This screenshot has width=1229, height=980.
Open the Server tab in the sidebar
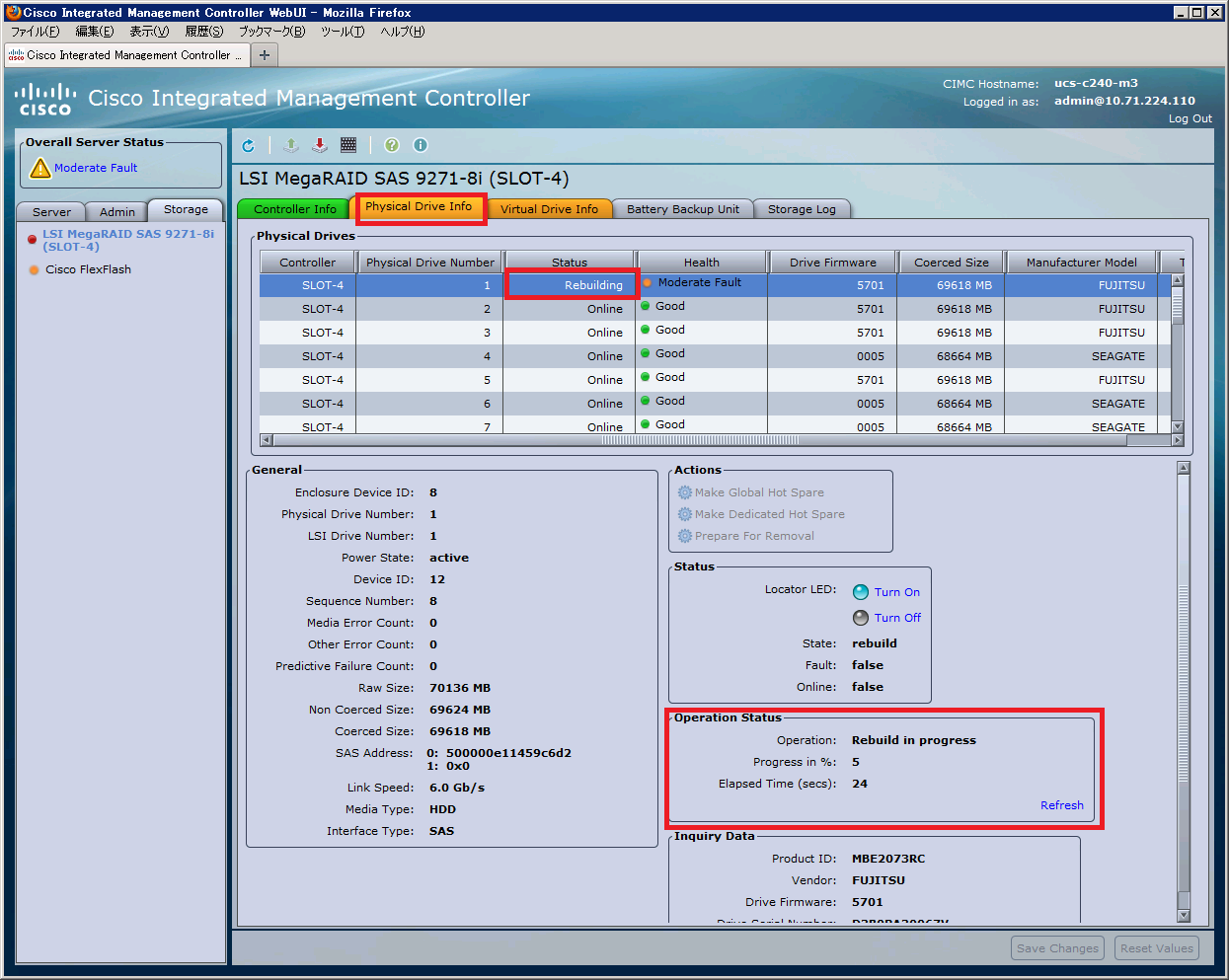pos(51,212)
